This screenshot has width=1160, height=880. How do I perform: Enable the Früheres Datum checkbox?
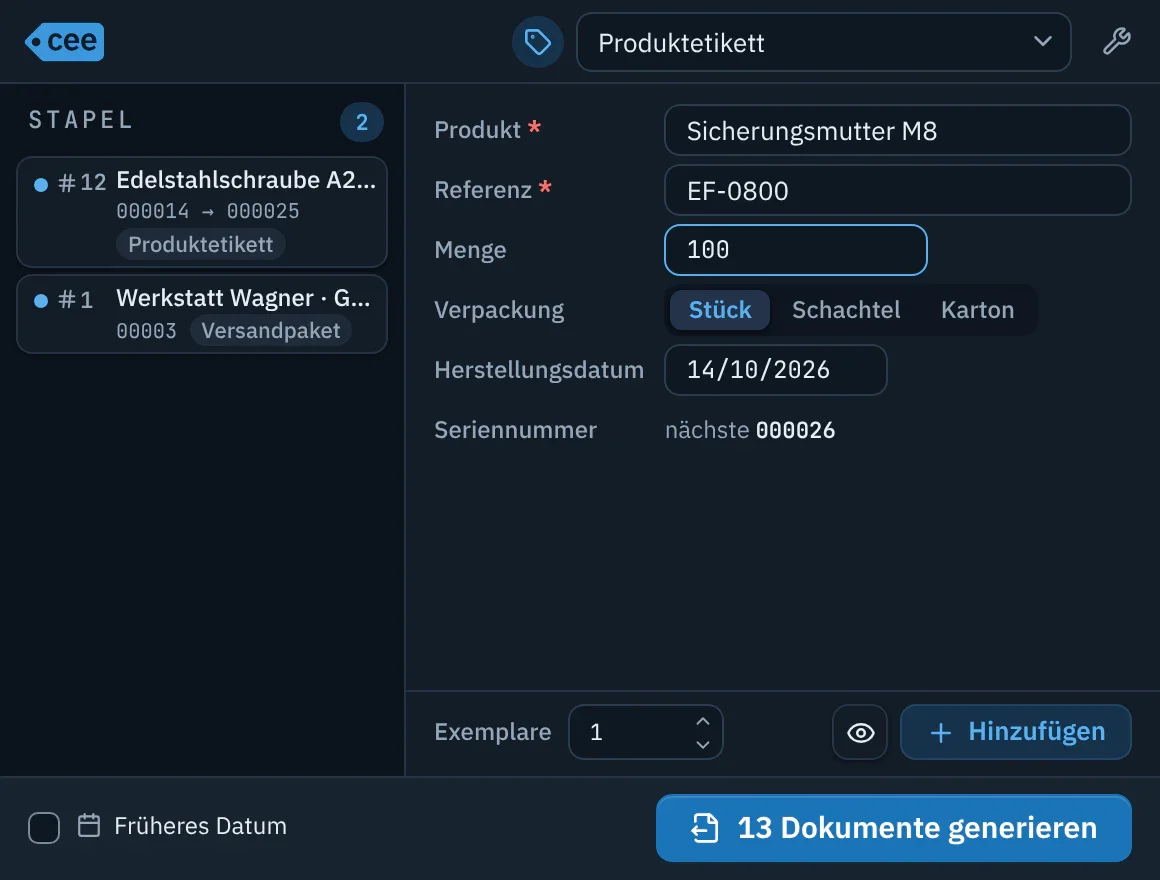click(44, 827)
